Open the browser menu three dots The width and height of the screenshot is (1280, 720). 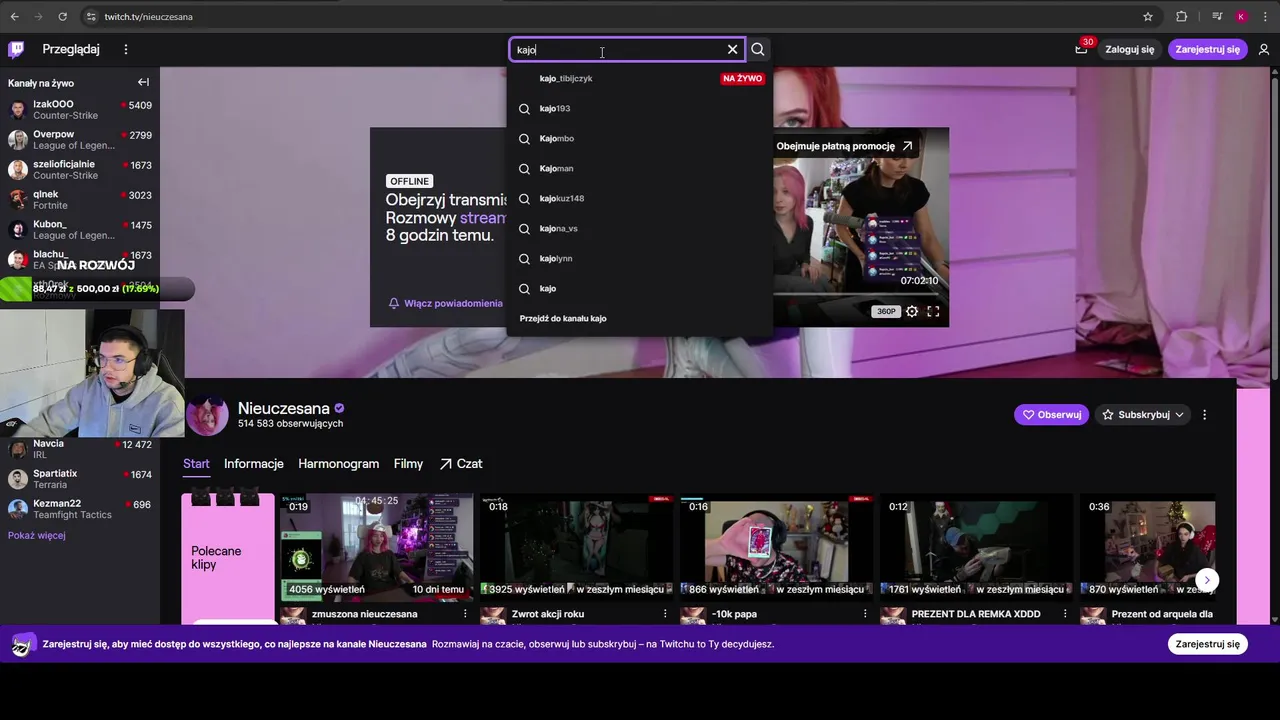tap(1264, 16)
